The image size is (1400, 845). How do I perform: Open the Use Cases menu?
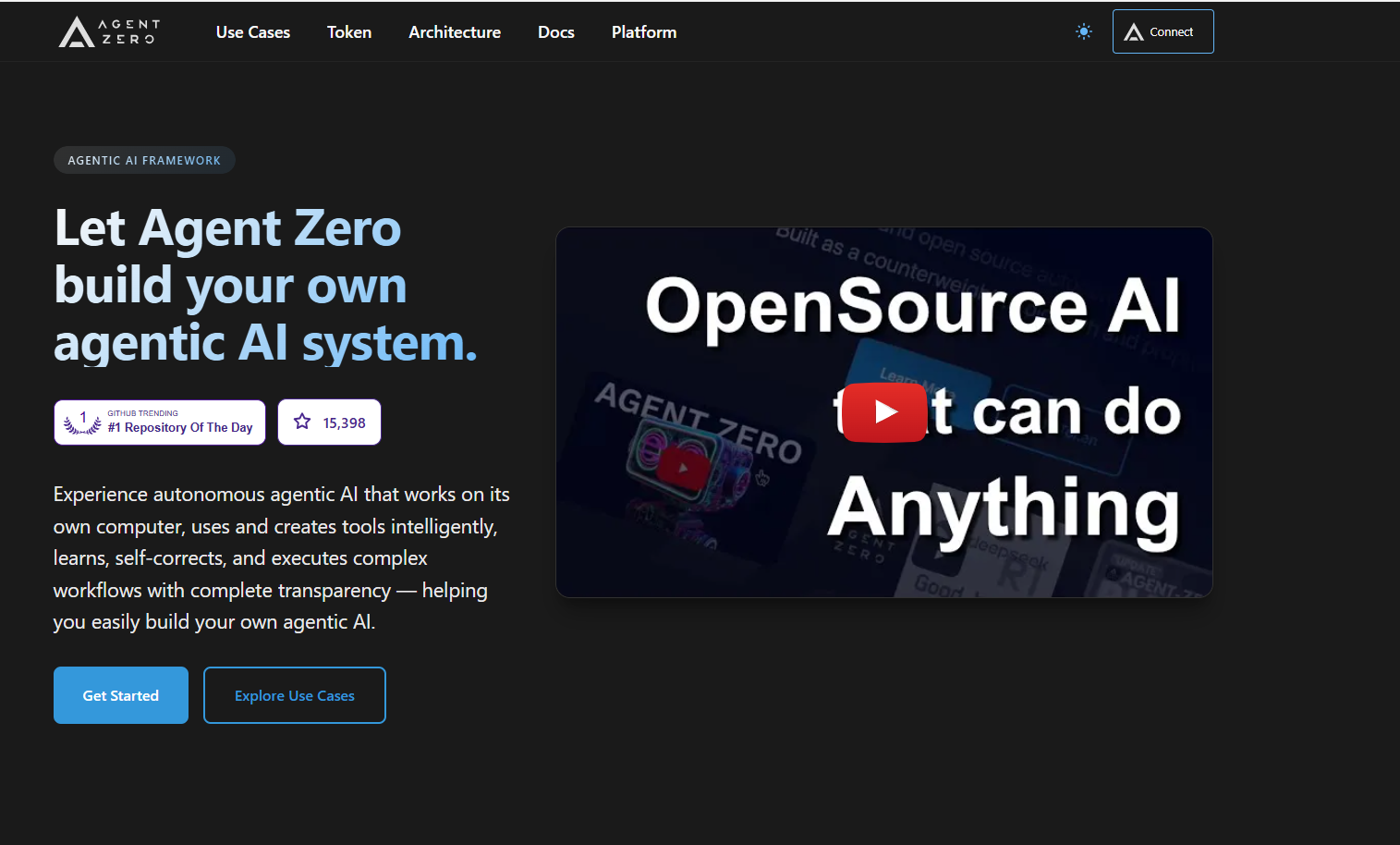(252, 31)
